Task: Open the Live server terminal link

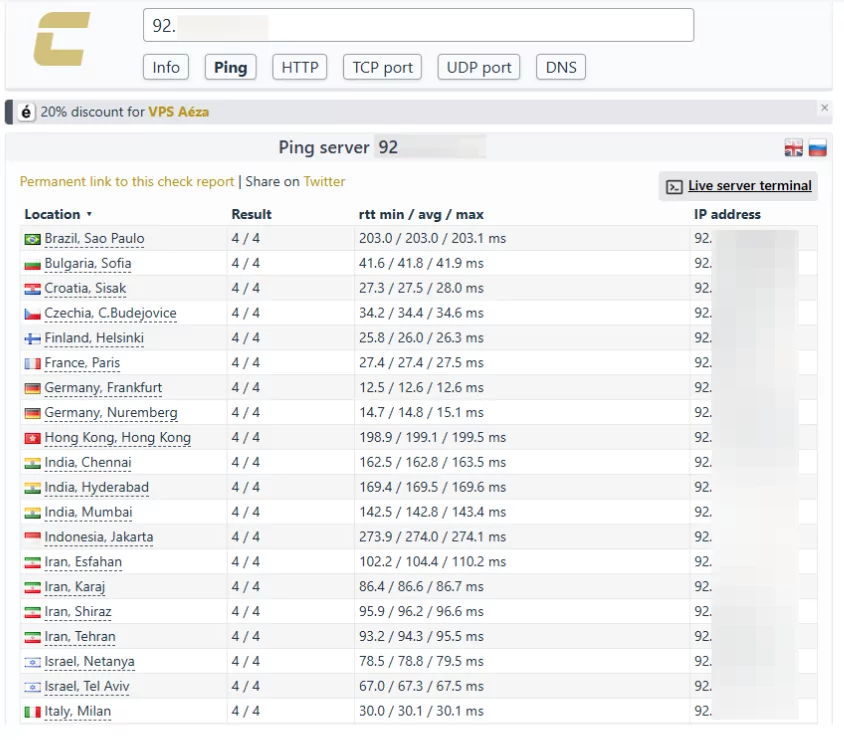Action: tap(750, 186)
